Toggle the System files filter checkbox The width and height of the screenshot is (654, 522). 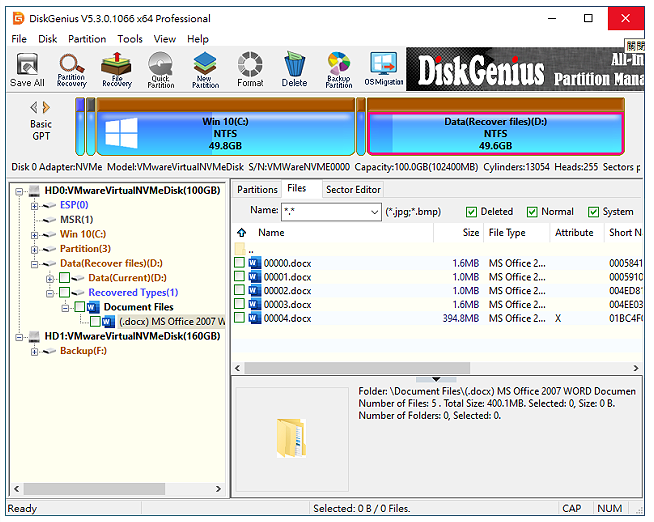click(593, 212)
